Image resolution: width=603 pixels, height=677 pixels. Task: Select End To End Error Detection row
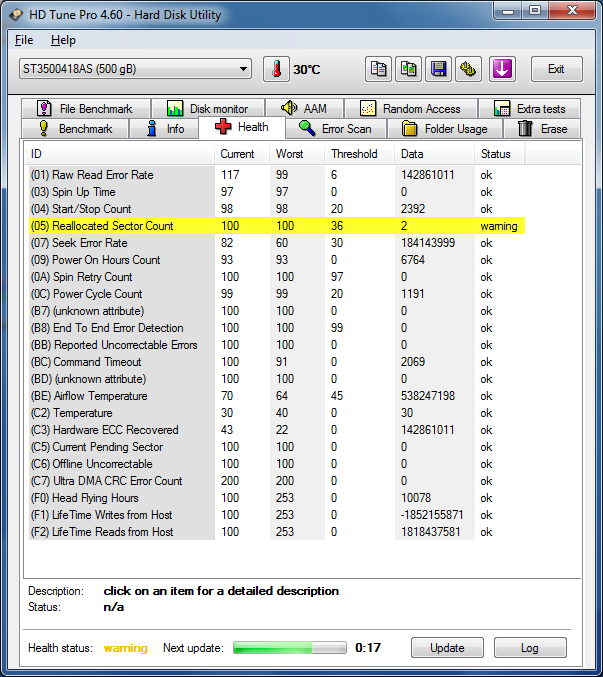tap(277, 328)
